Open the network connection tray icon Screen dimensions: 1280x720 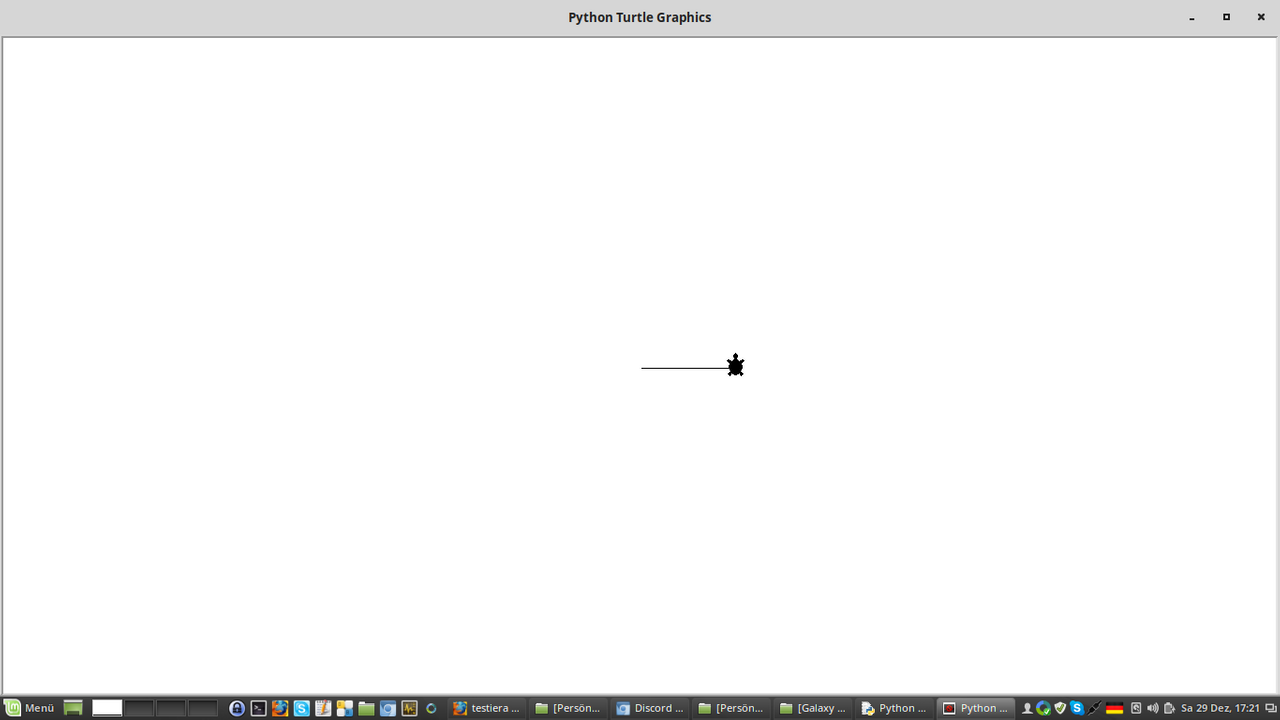pos(1095,708)
